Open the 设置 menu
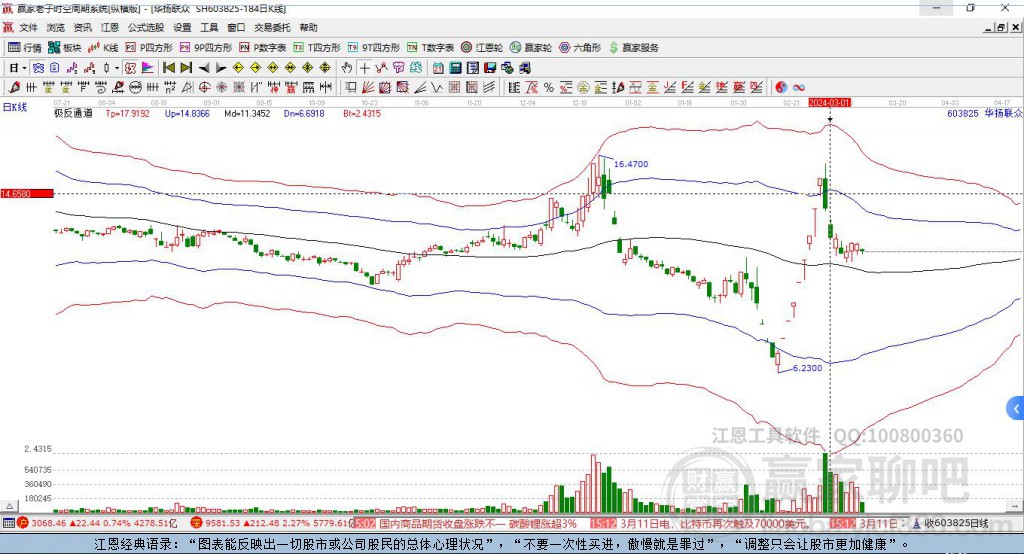The width and height of the screenshot is (1024, 554). (182, 27)
